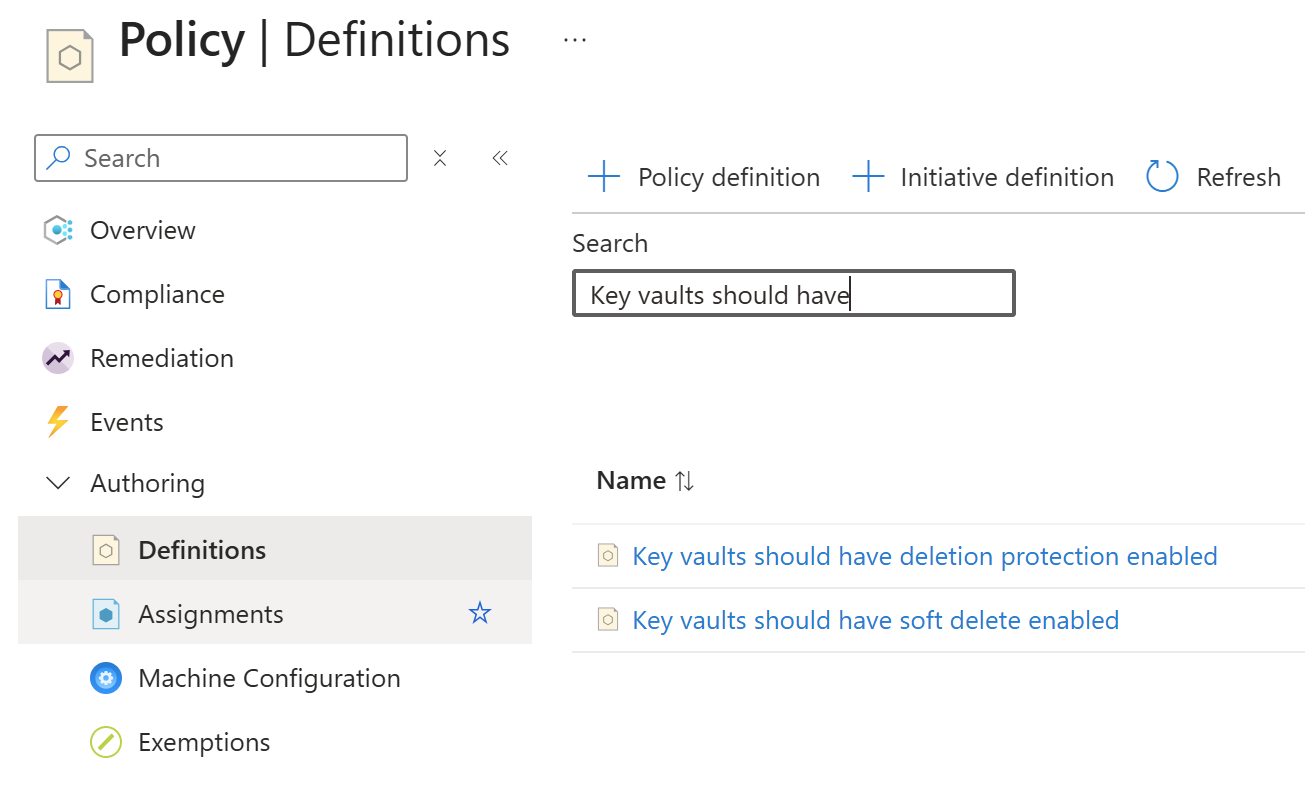Favorite Assignments with the star icon
The height and width of the screenshot is (785, 1305).
(480, 614)
